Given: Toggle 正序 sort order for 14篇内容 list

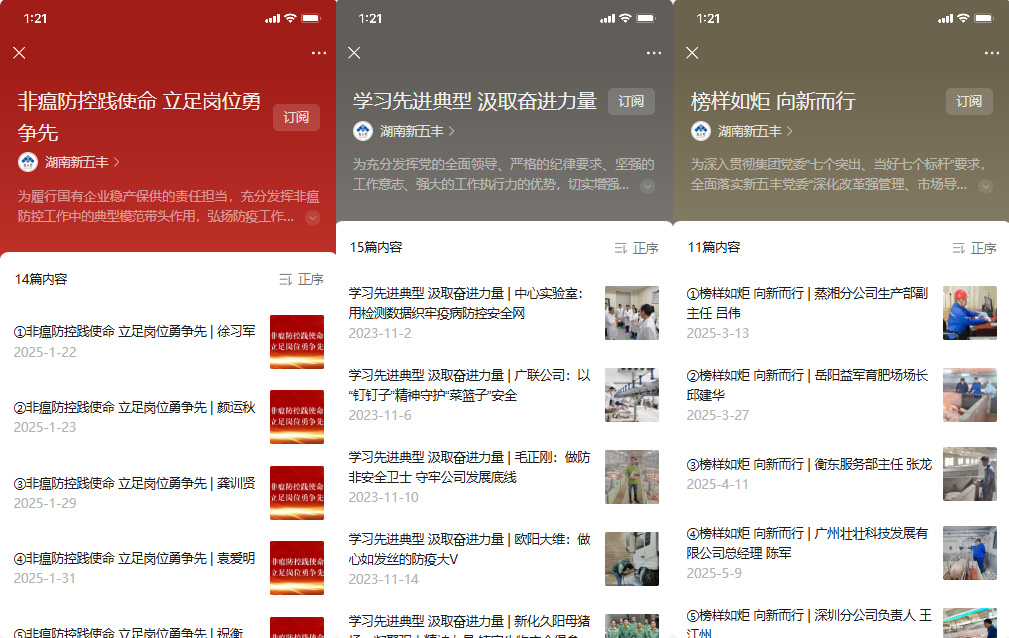Looking at the screenshot, I should coord(301,279).
